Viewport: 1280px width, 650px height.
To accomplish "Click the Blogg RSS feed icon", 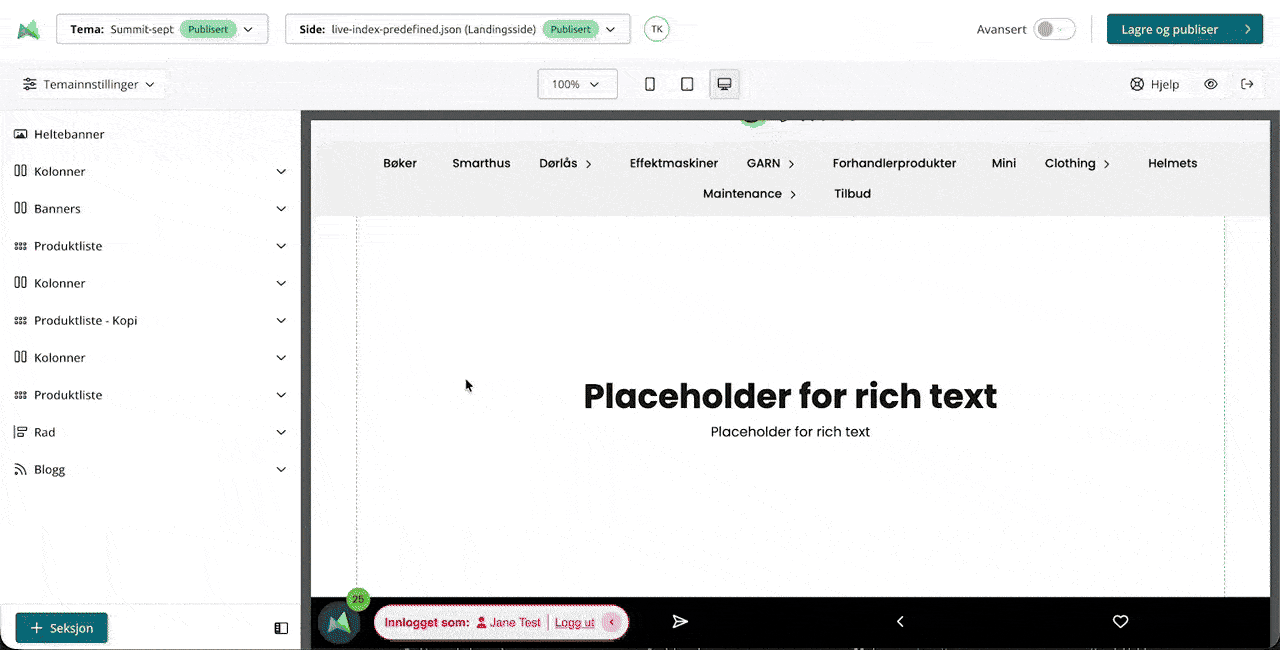I will pyautogui.click(x=20, y=469).
